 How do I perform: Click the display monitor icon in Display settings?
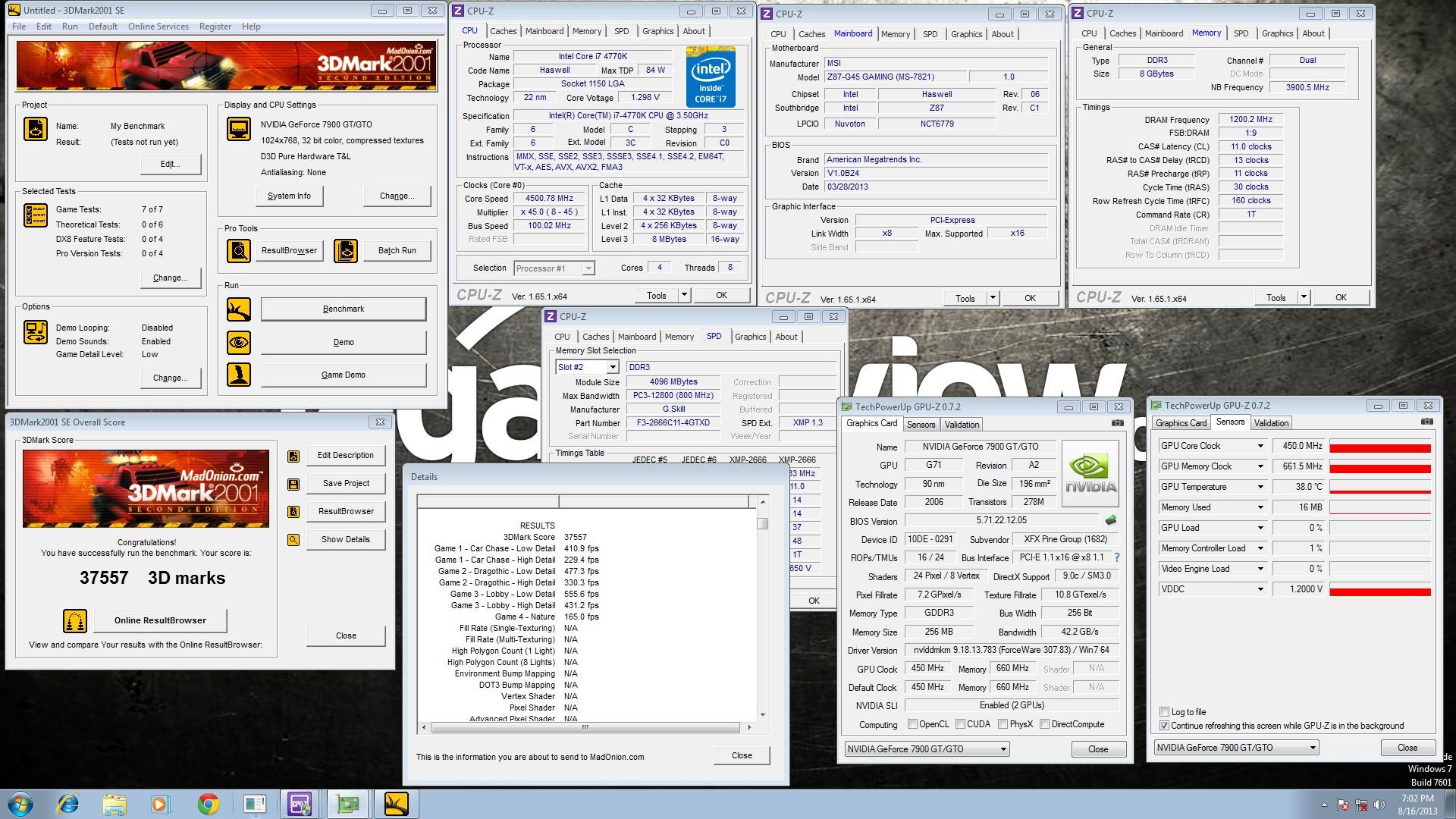coord(239,129)
